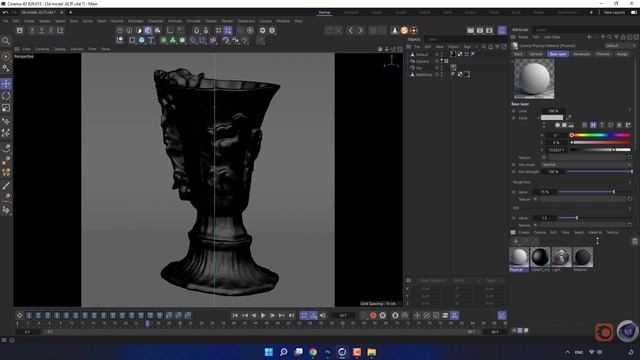Viewport: 640px width, 360px height.
Task: Toggle the Mix strength animation dot
Action: (x=514, y=172)
